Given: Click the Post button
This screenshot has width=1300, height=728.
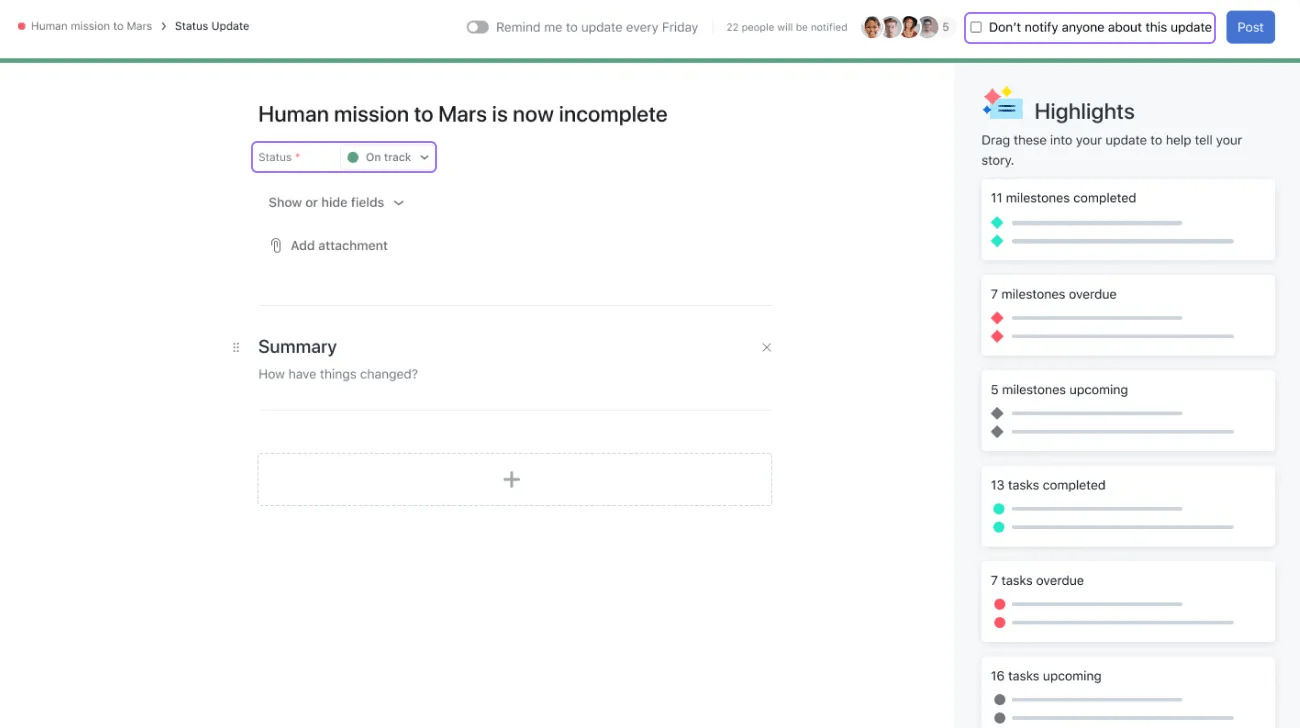Looking at the screenshot, I should coord(1250,27).
